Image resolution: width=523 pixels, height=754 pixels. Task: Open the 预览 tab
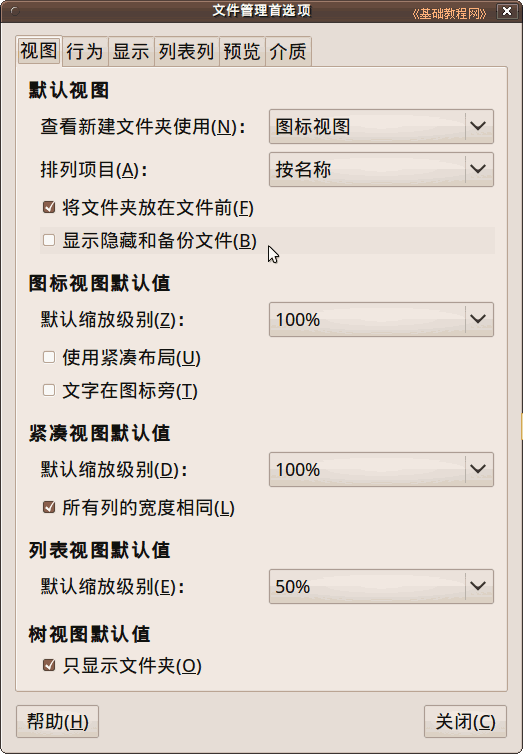[x=242, y=51]
